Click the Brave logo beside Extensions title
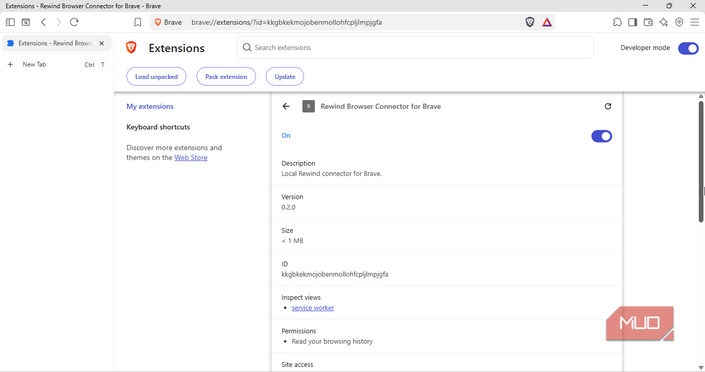Image resolution: width=705 pixels, height=372 pixels. (x=131, y=47)
